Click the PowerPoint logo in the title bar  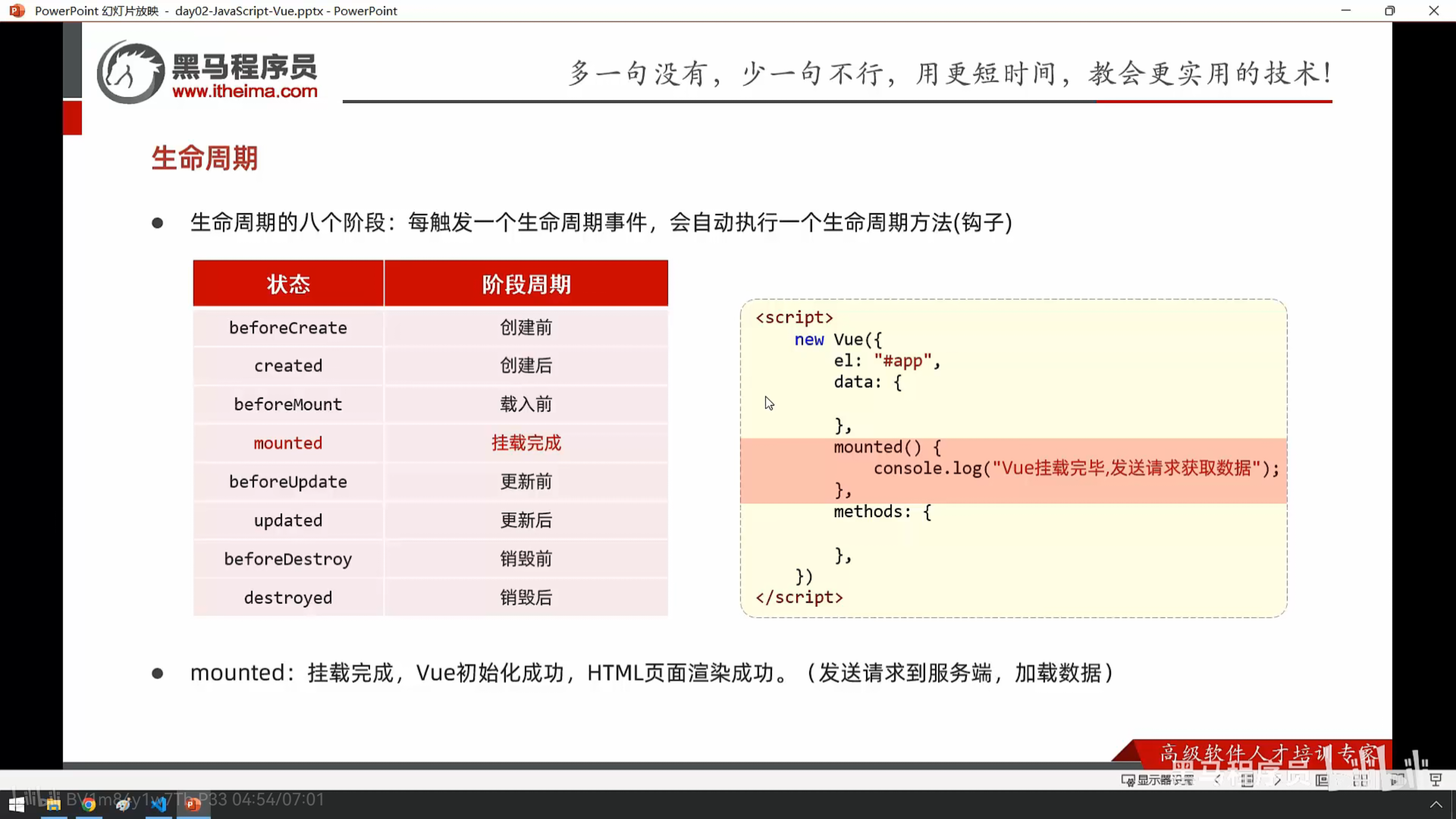17,10
